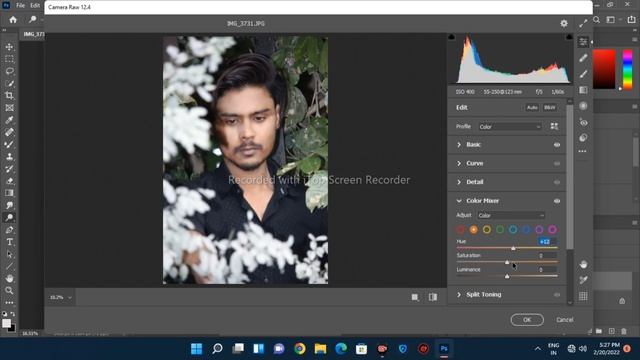Open the Adjust dropdown in Color Mixer
The width and height of the screenshot is (640, 360).
[x=511, y=216]
